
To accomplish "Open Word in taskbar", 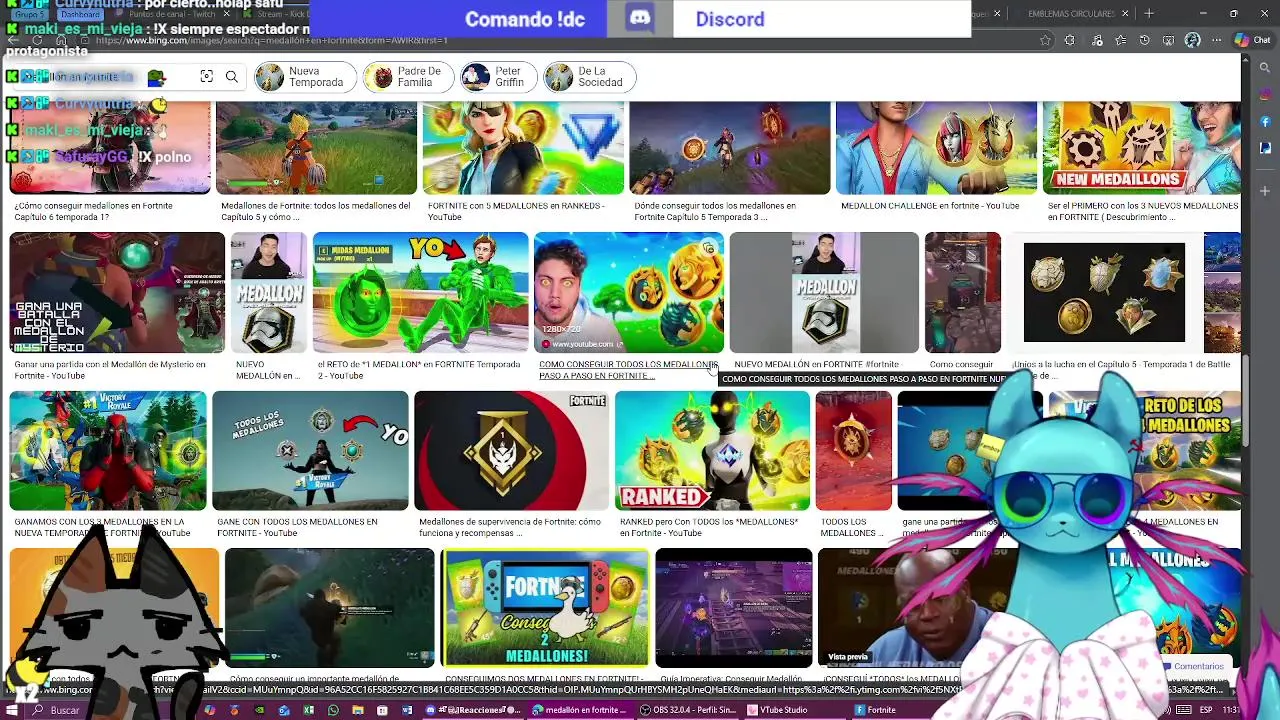I will point(407,710).
